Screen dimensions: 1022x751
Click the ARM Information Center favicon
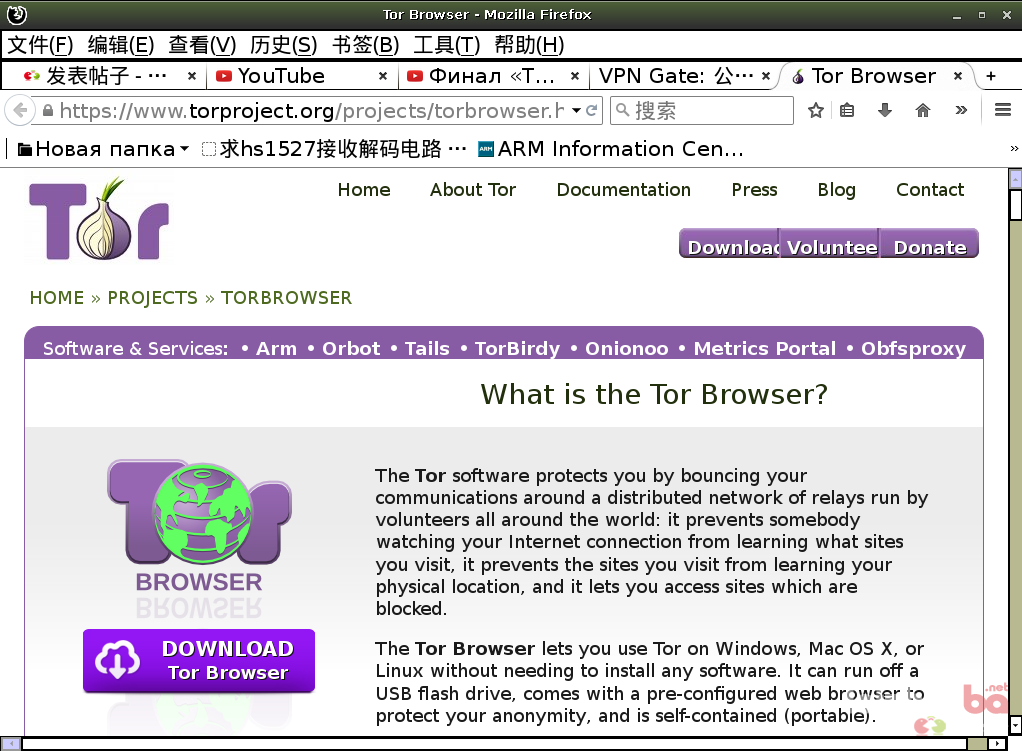click(x=486, y=149)
